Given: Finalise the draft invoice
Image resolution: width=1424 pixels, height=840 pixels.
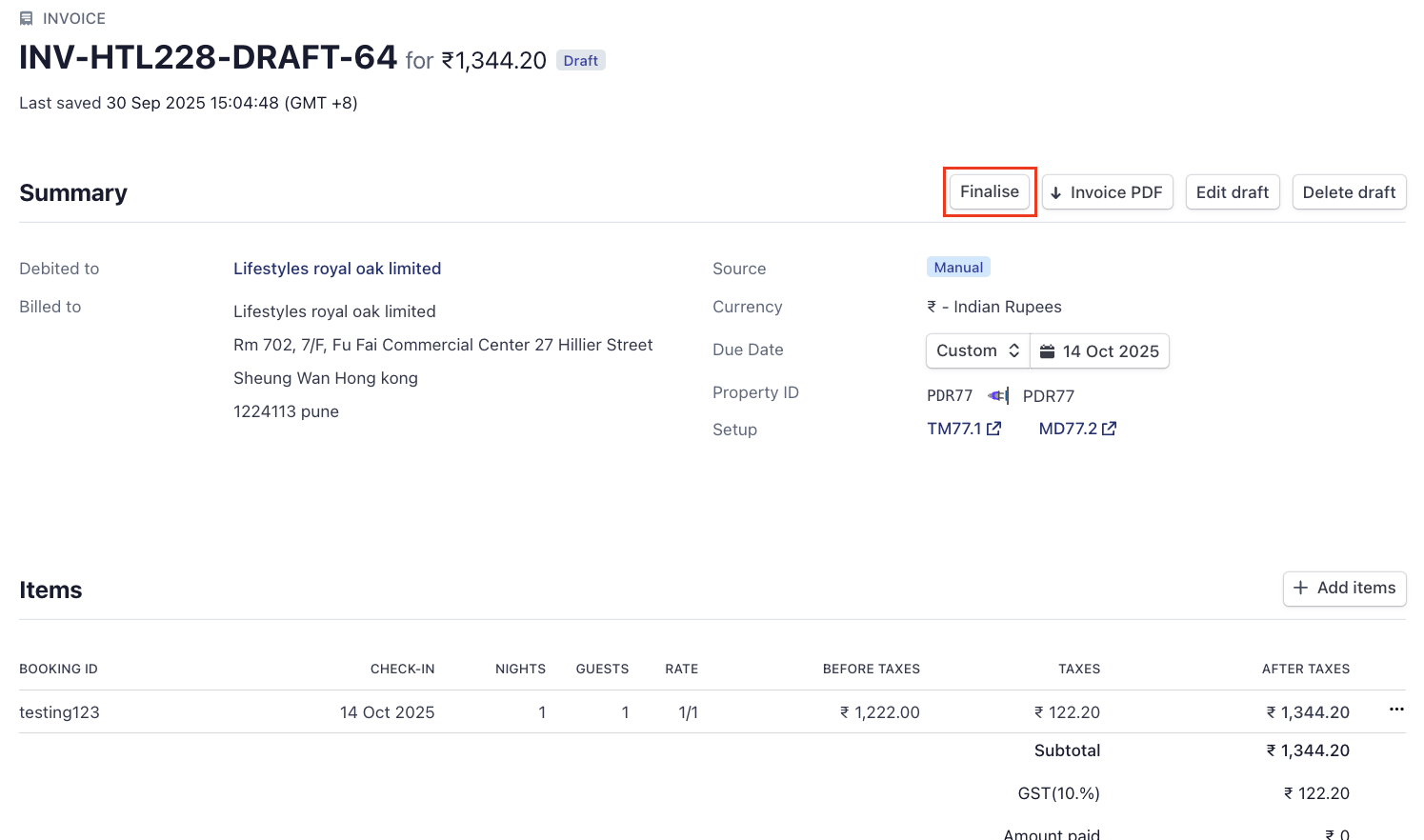Looking at the screenshot, I should tap(989, 192).
